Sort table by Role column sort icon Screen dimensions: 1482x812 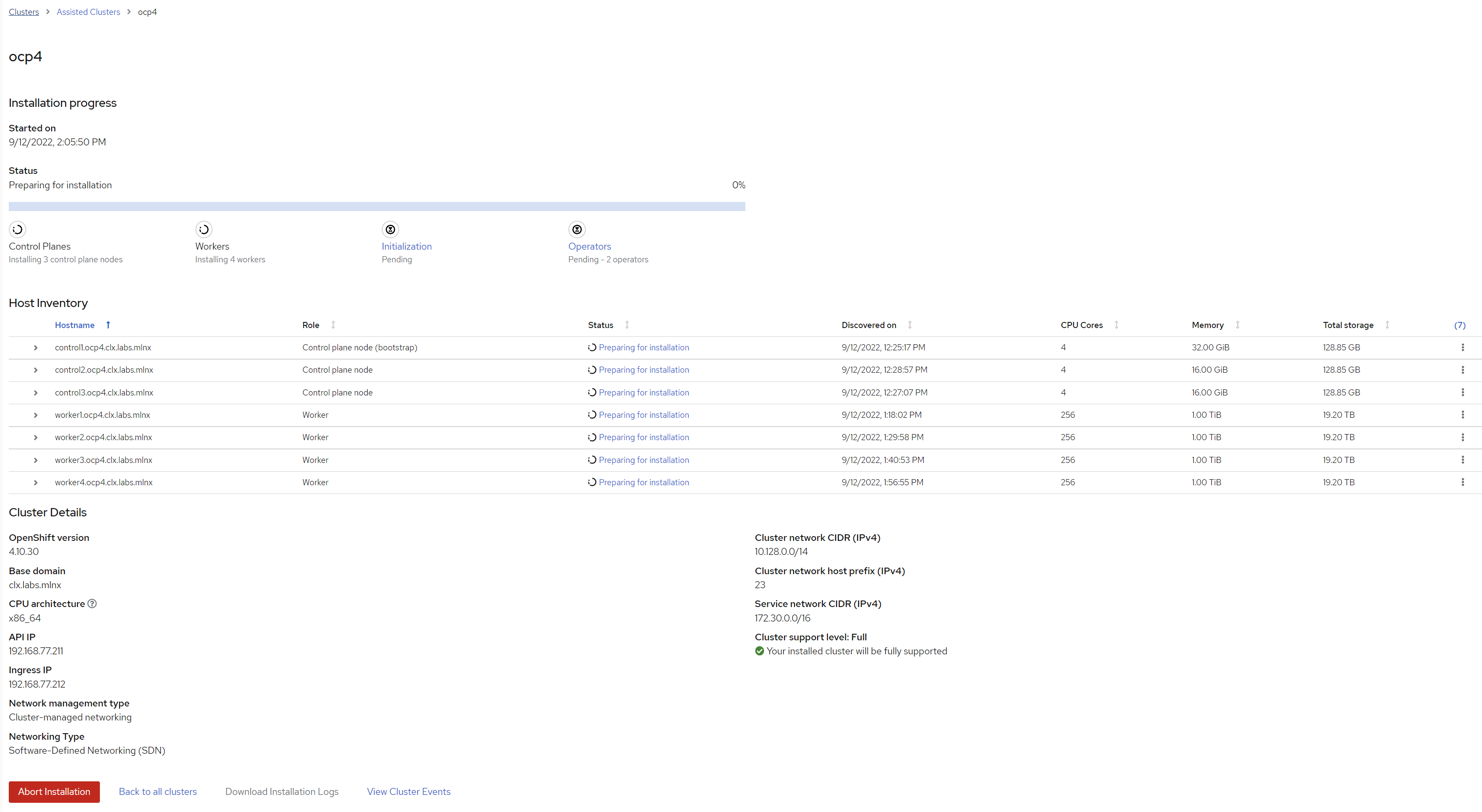[333, 325]
